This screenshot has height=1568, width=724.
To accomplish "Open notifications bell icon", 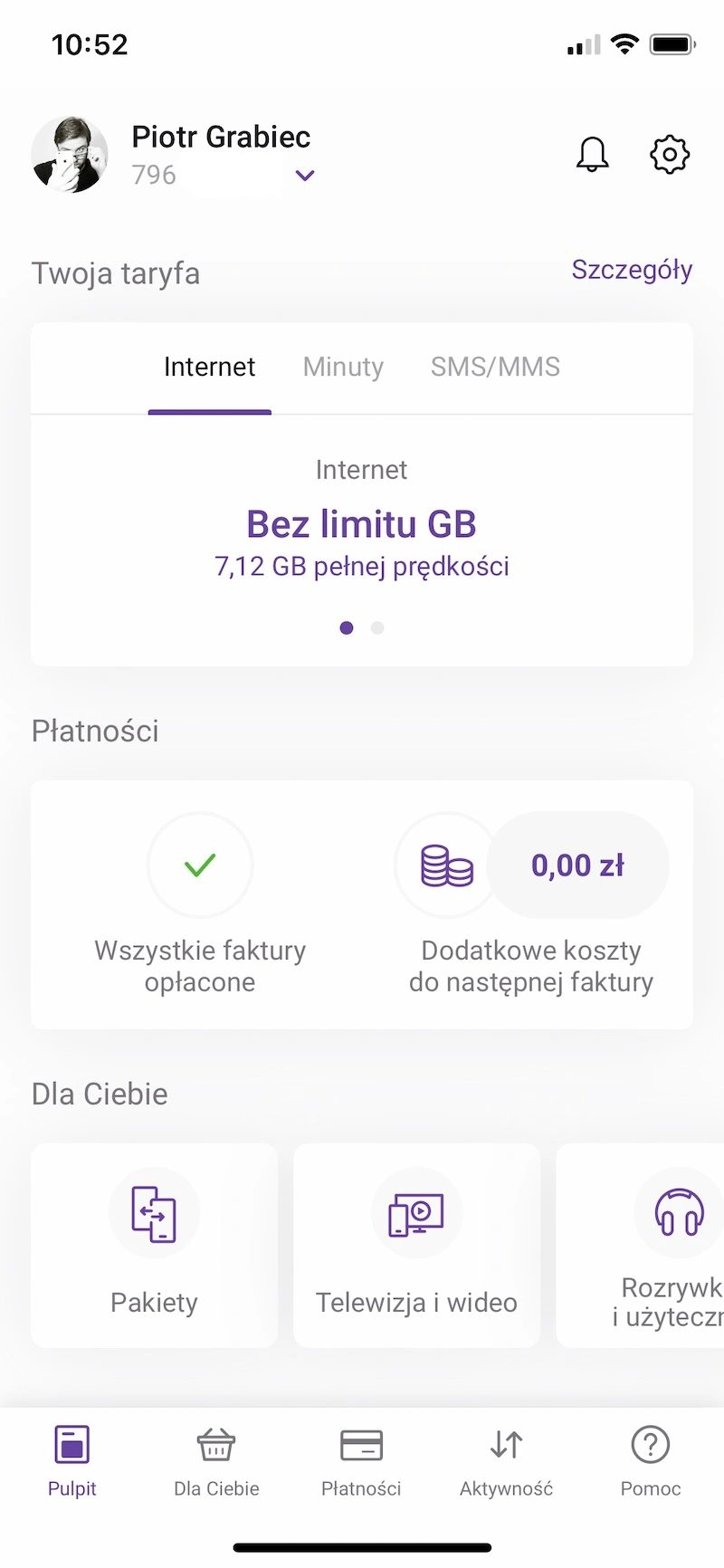I will (x=593, y=154).
